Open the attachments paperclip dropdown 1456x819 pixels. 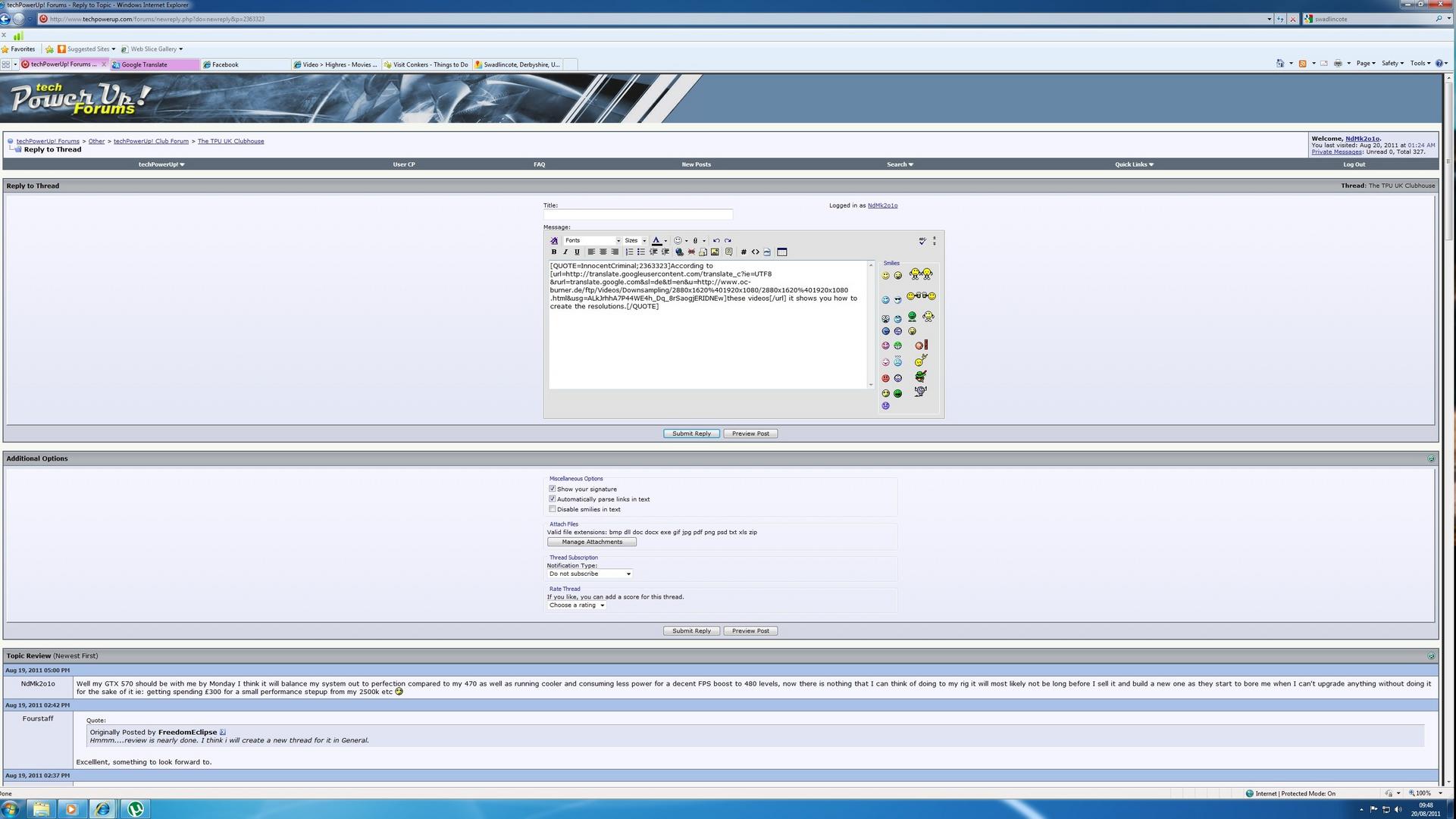point(704,240)
